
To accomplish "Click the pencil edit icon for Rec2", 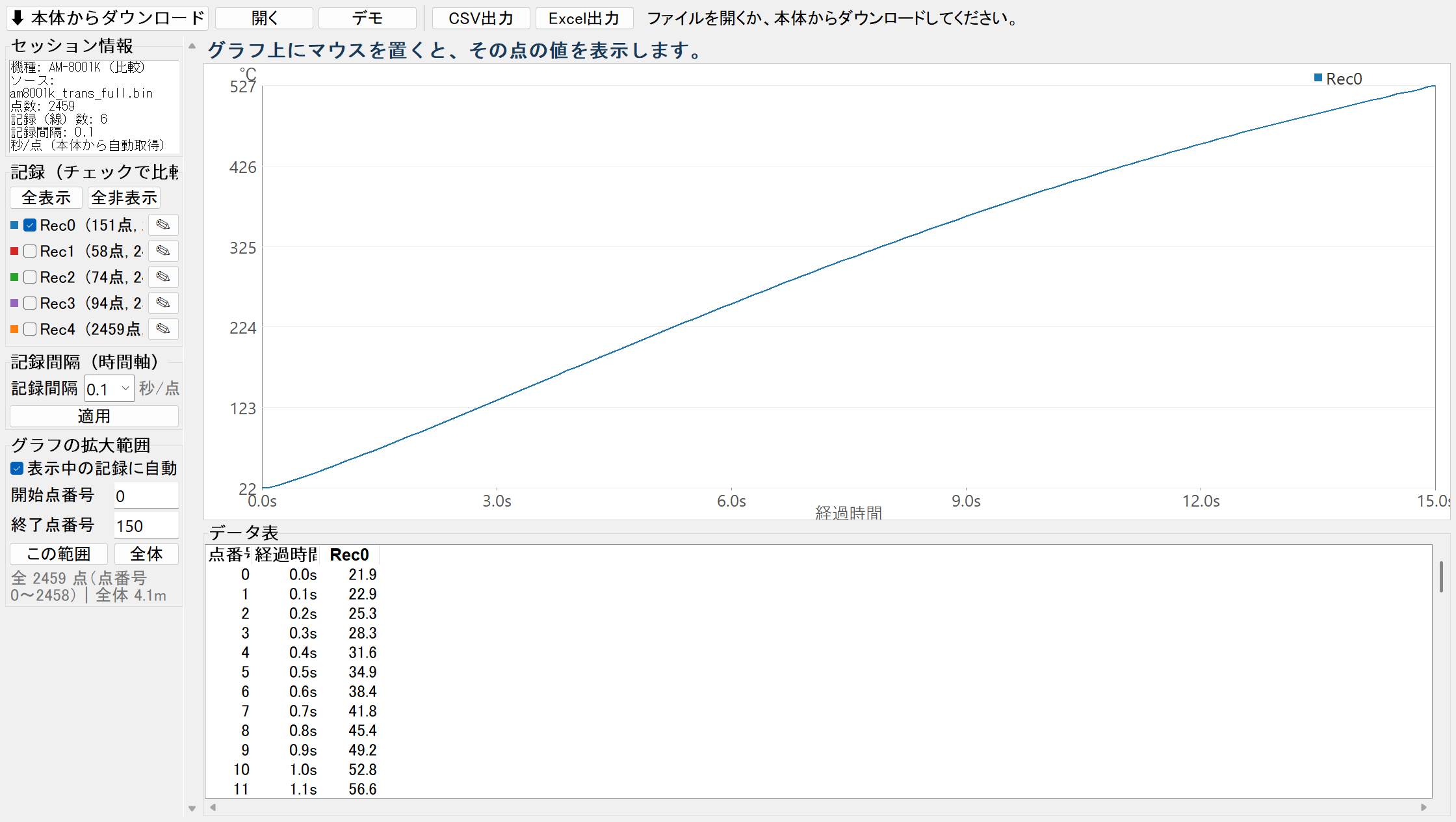I will coord(163,277).
